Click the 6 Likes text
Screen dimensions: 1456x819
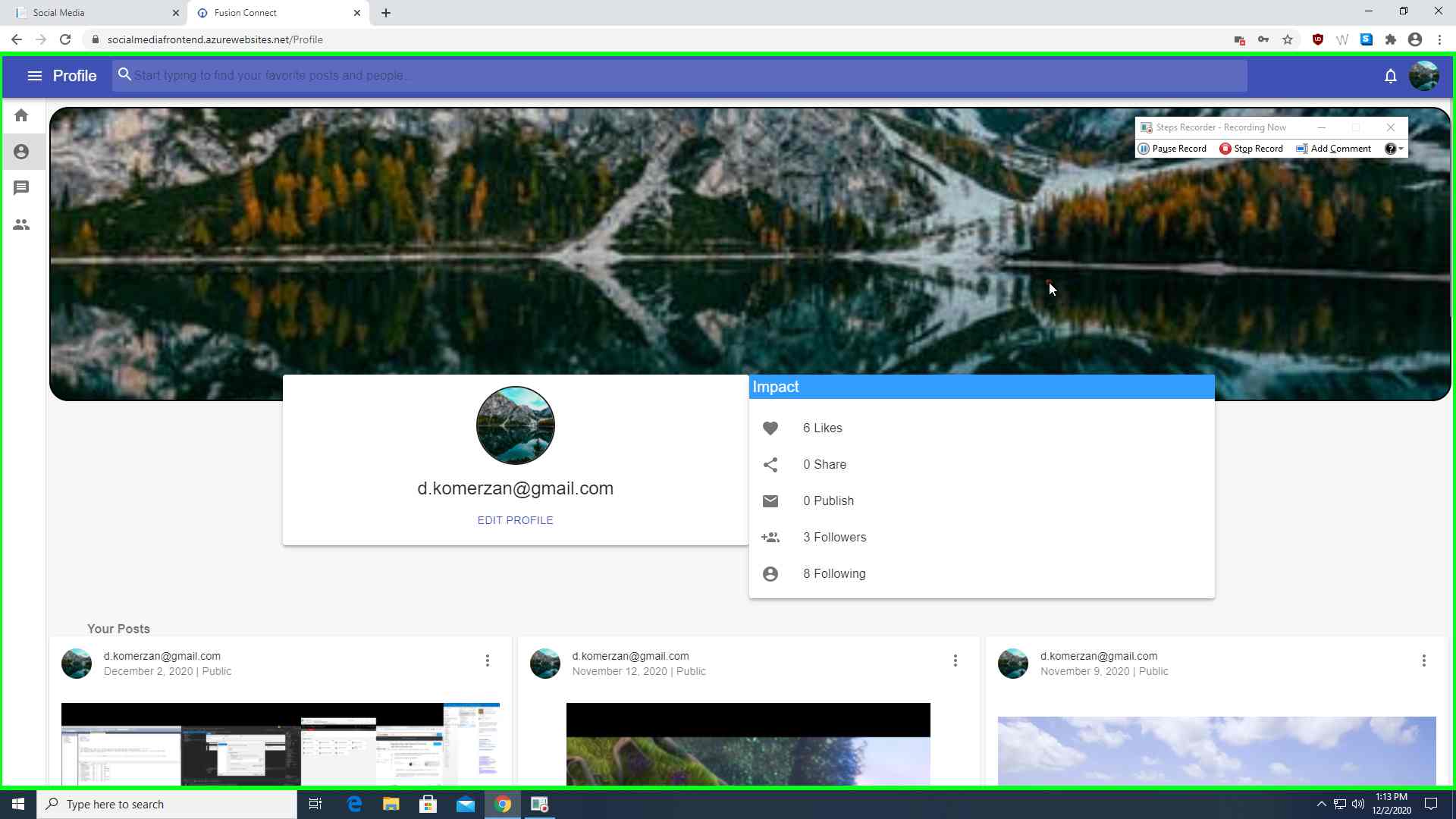pyautogui.click(x=823, y=428)
